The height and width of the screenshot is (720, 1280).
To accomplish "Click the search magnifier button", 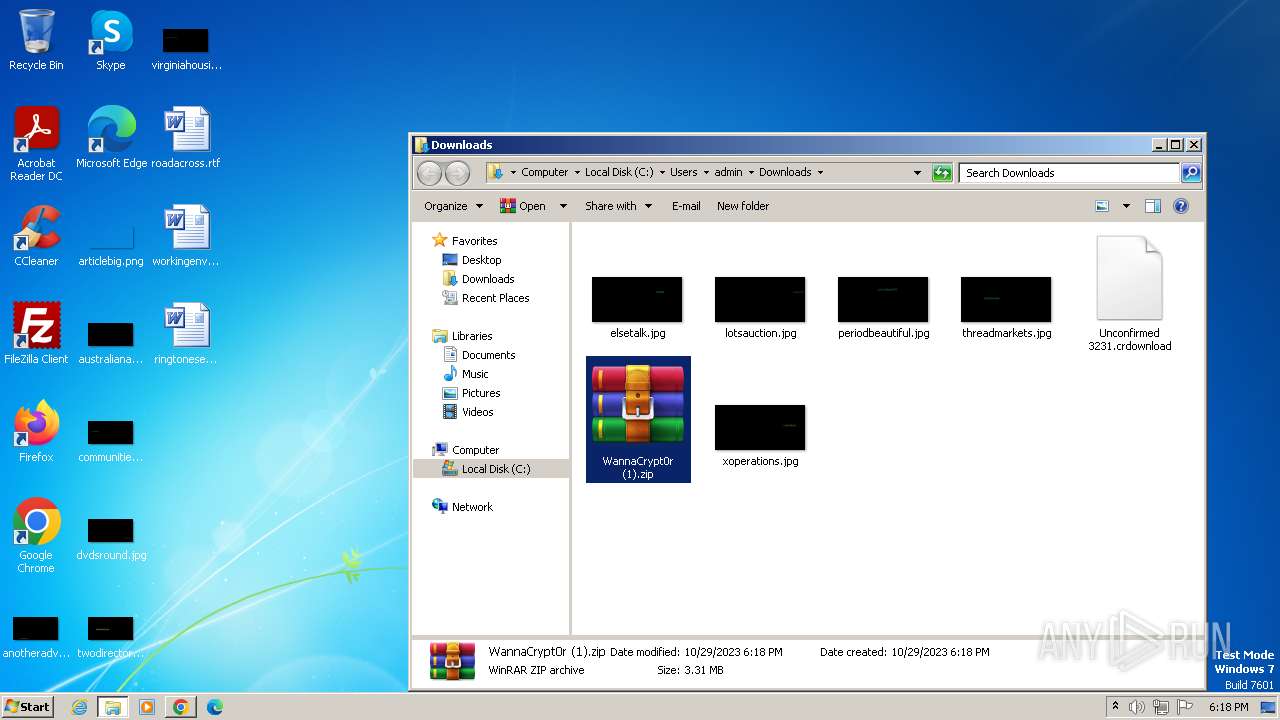I will 1191,173.
